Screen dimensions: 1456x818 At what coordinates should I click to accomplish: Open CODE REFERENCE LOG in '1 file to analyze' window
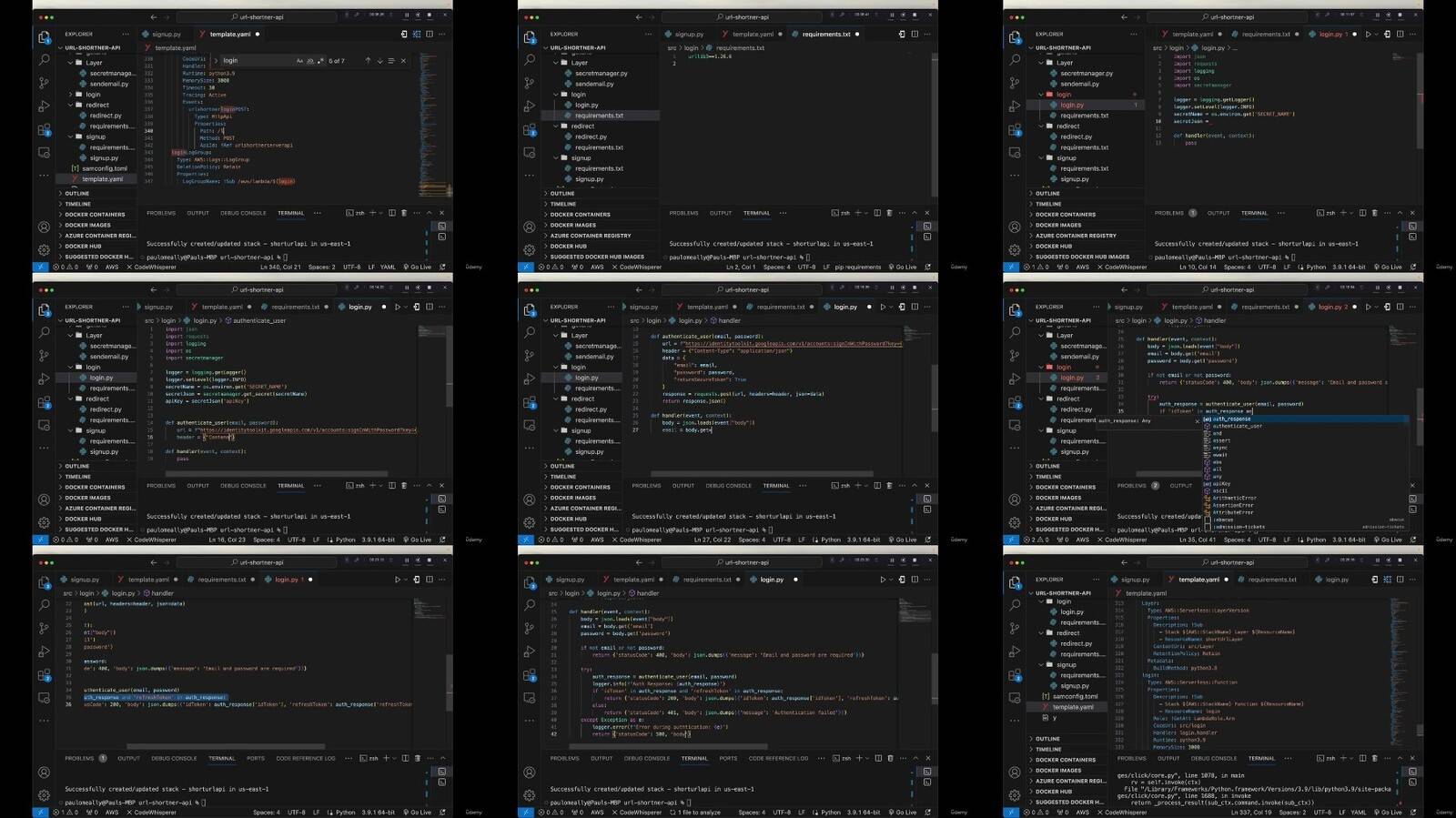(x=778, y=758)
